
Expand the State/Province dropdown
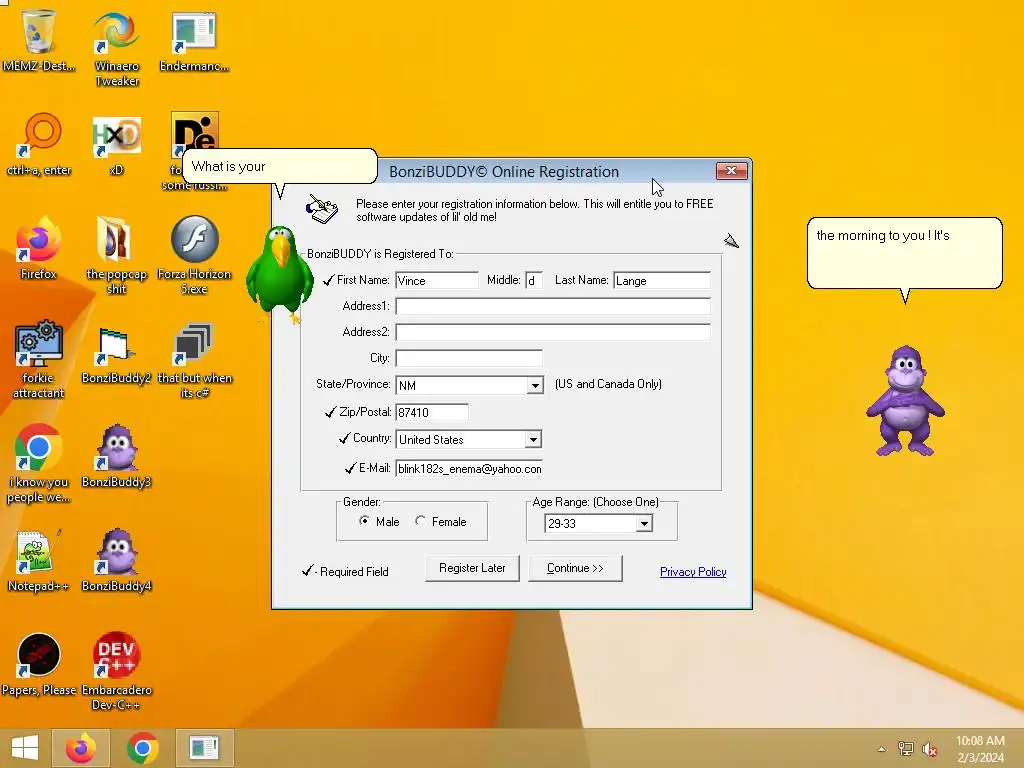(x=535, y=385)
